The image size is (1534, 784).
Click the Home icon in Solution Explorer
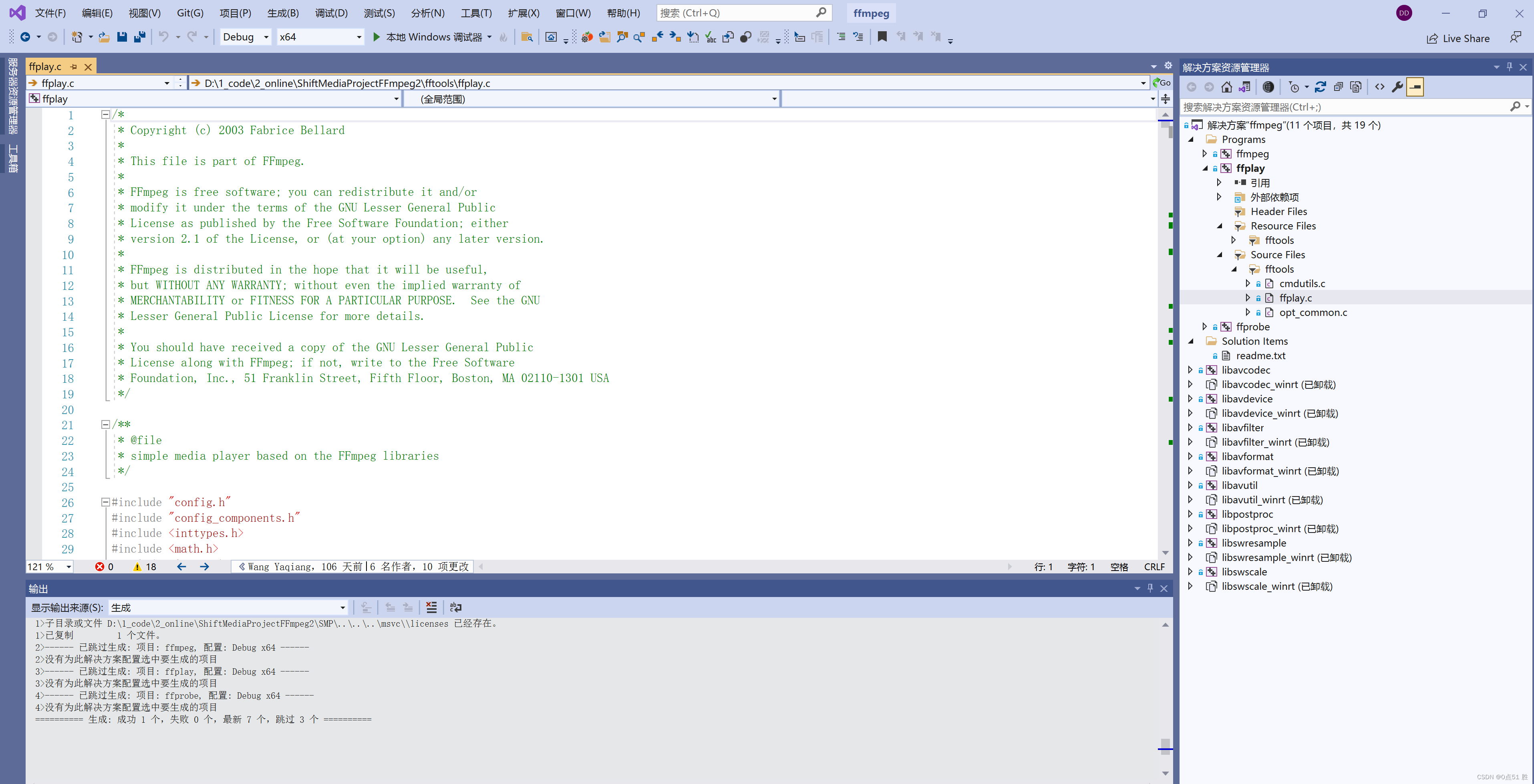1227,87
